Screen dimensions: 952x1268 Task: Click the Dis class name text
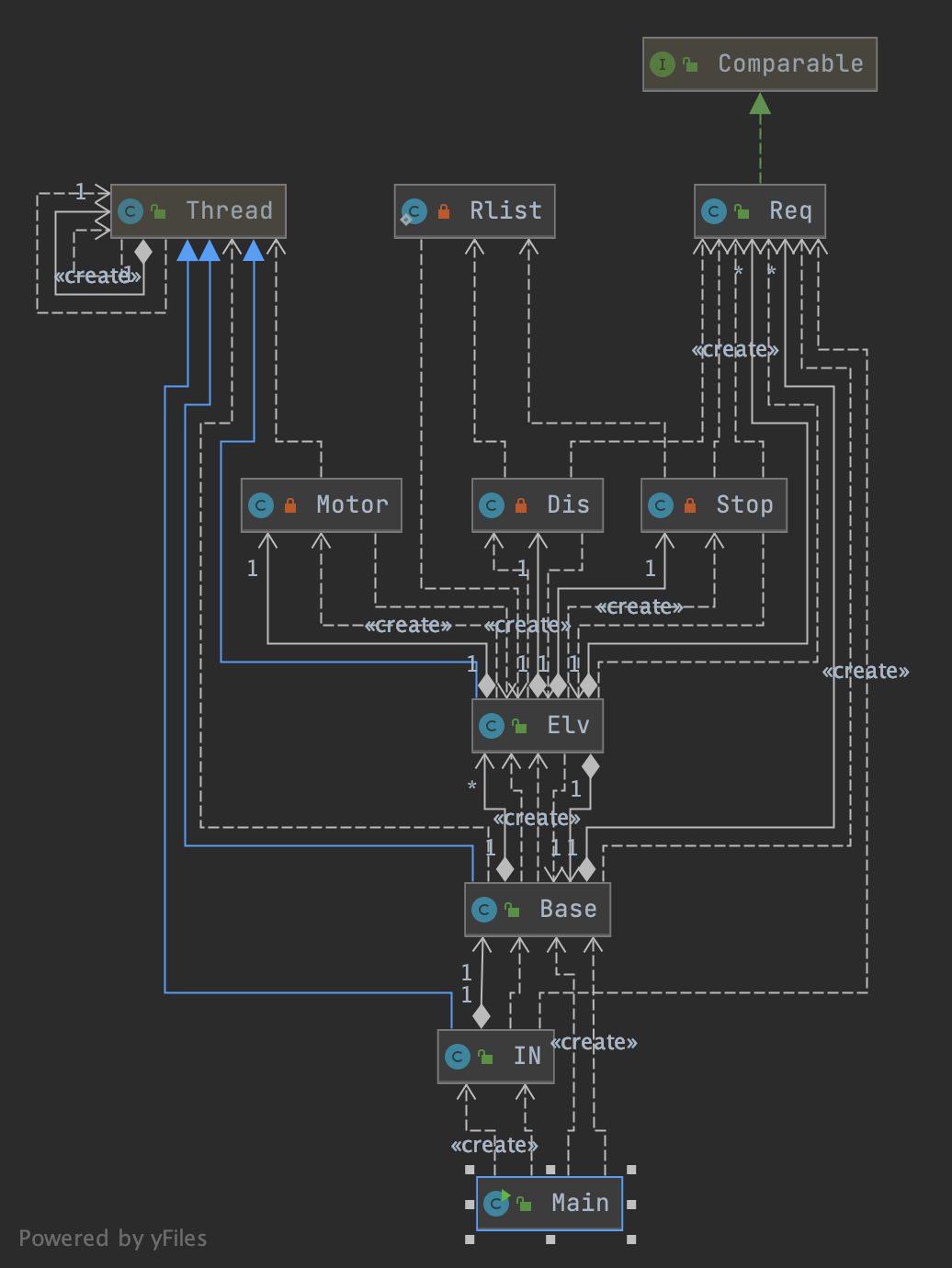[x=568, y=504]
